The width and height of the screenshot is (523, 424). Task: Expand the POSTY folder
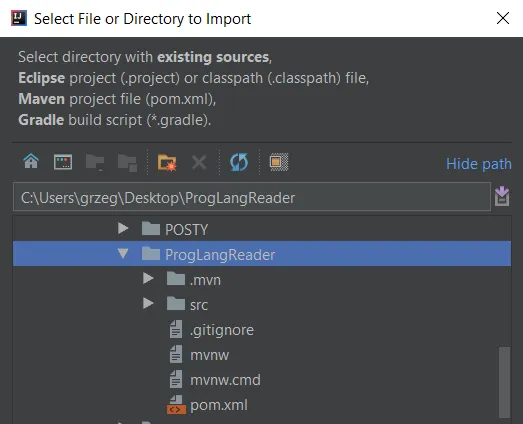coord(123,229)
